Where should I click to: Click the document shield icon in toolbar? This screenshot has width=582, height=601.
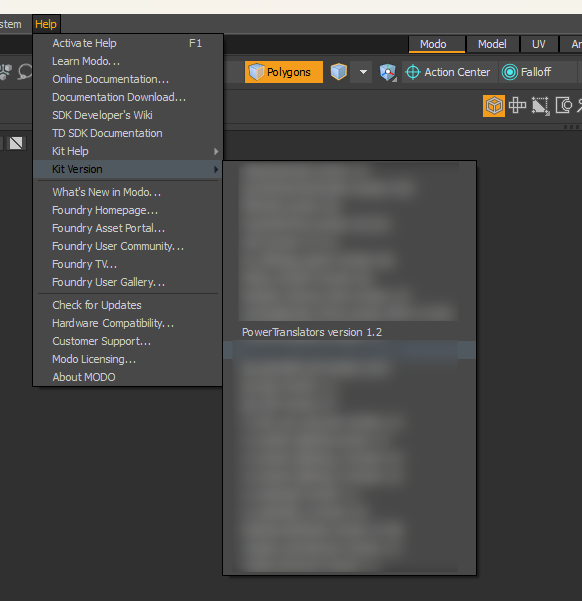[x=564, y=105]
